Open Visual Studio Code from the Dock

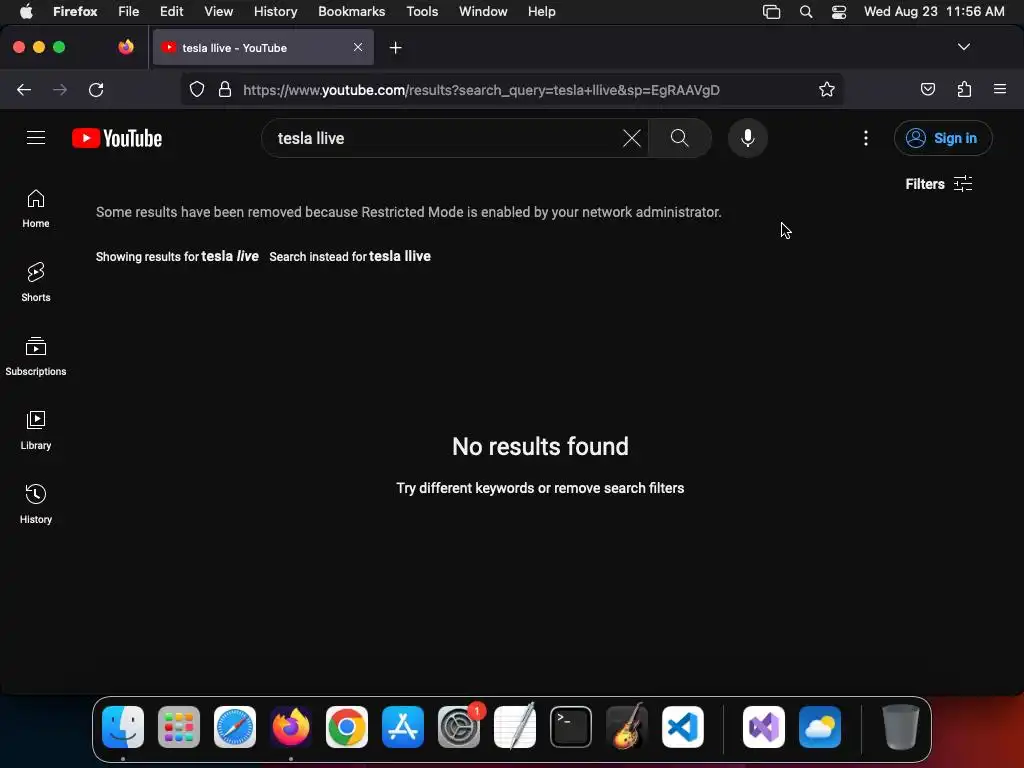click(683, 727)
